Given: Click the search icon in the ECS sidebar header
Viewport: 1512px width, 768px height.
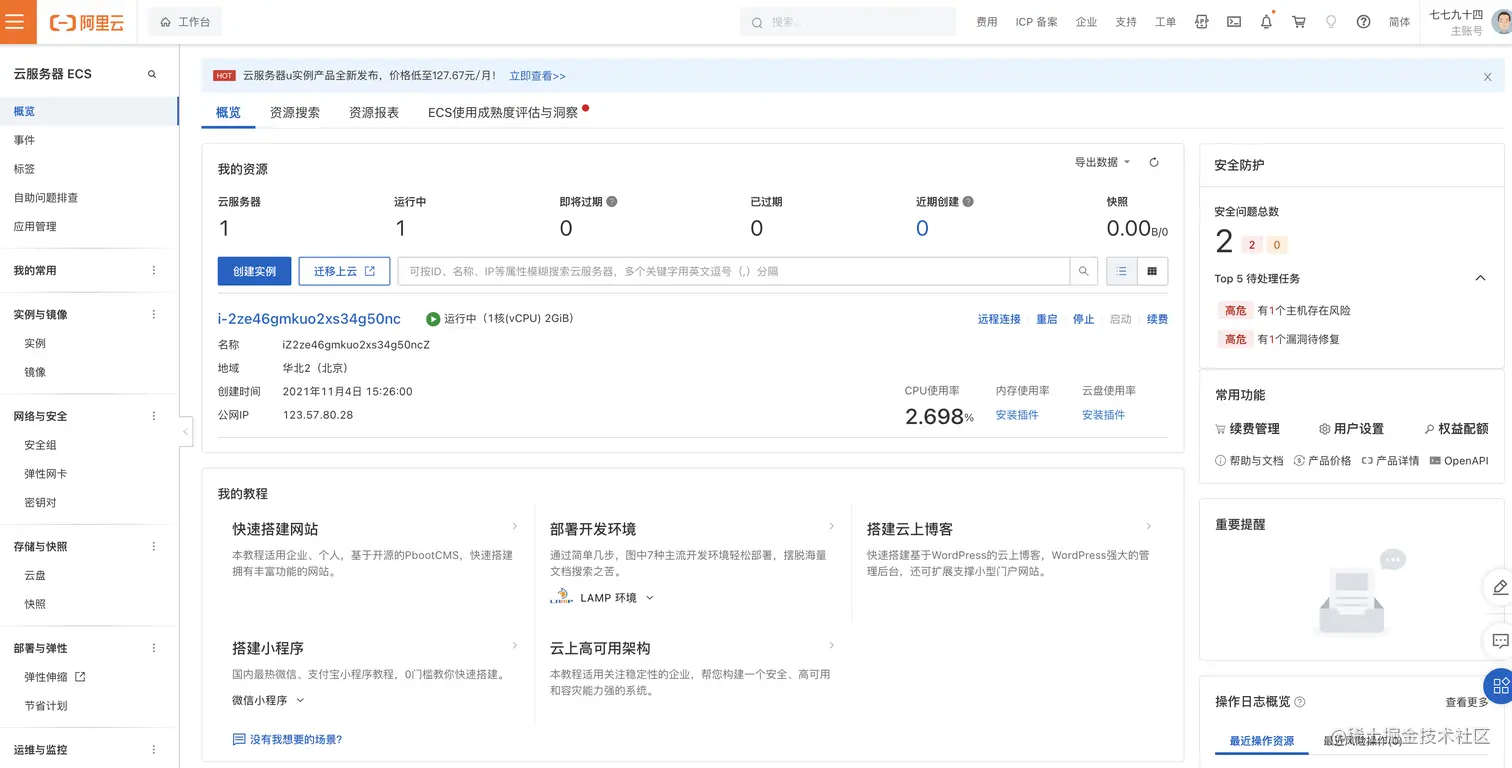Looking at the screenshot, I should 153,74.
